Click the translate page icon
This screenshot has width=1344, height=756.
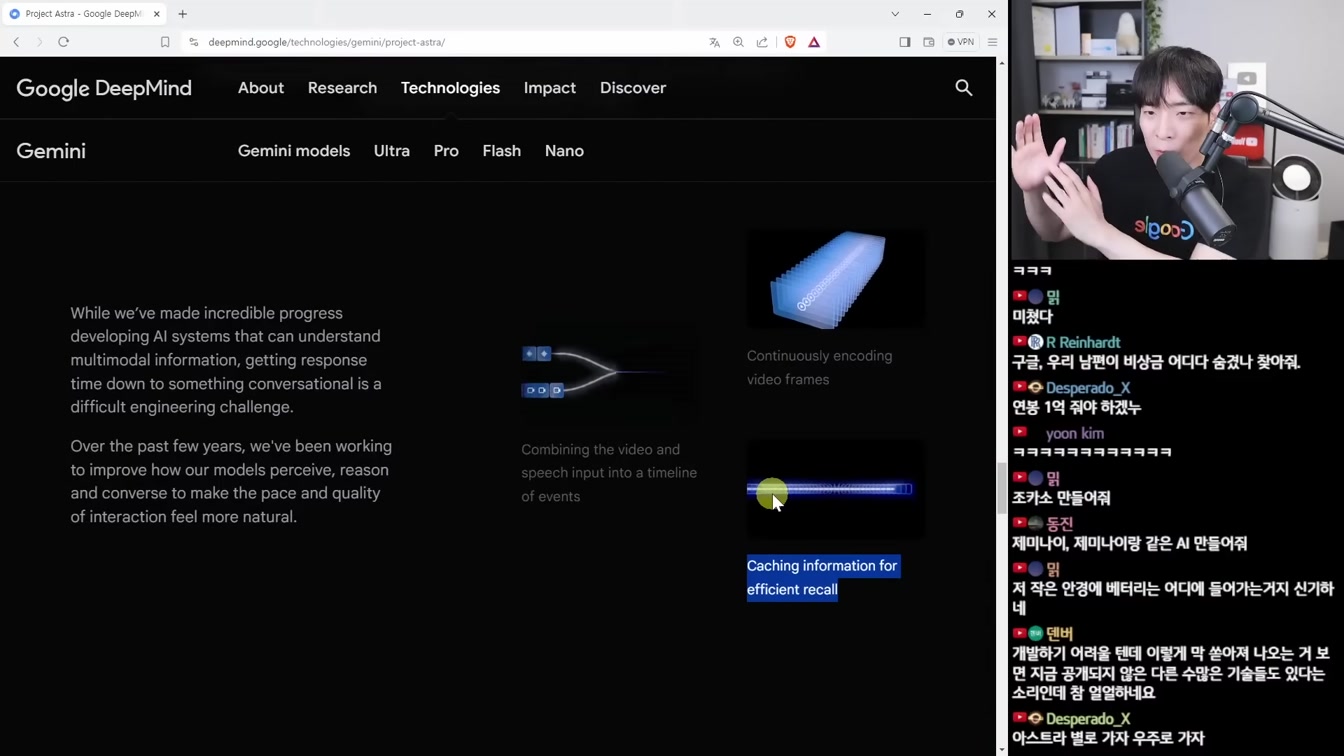(x=714, y=42)
